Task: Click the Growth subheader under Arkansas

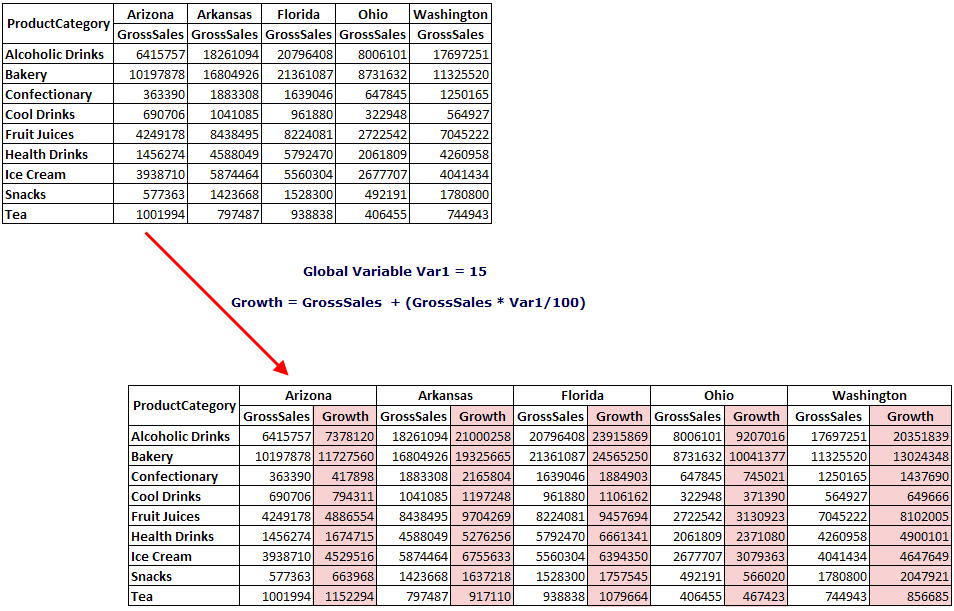Action: pyautogui.click(x=482, y=417)
